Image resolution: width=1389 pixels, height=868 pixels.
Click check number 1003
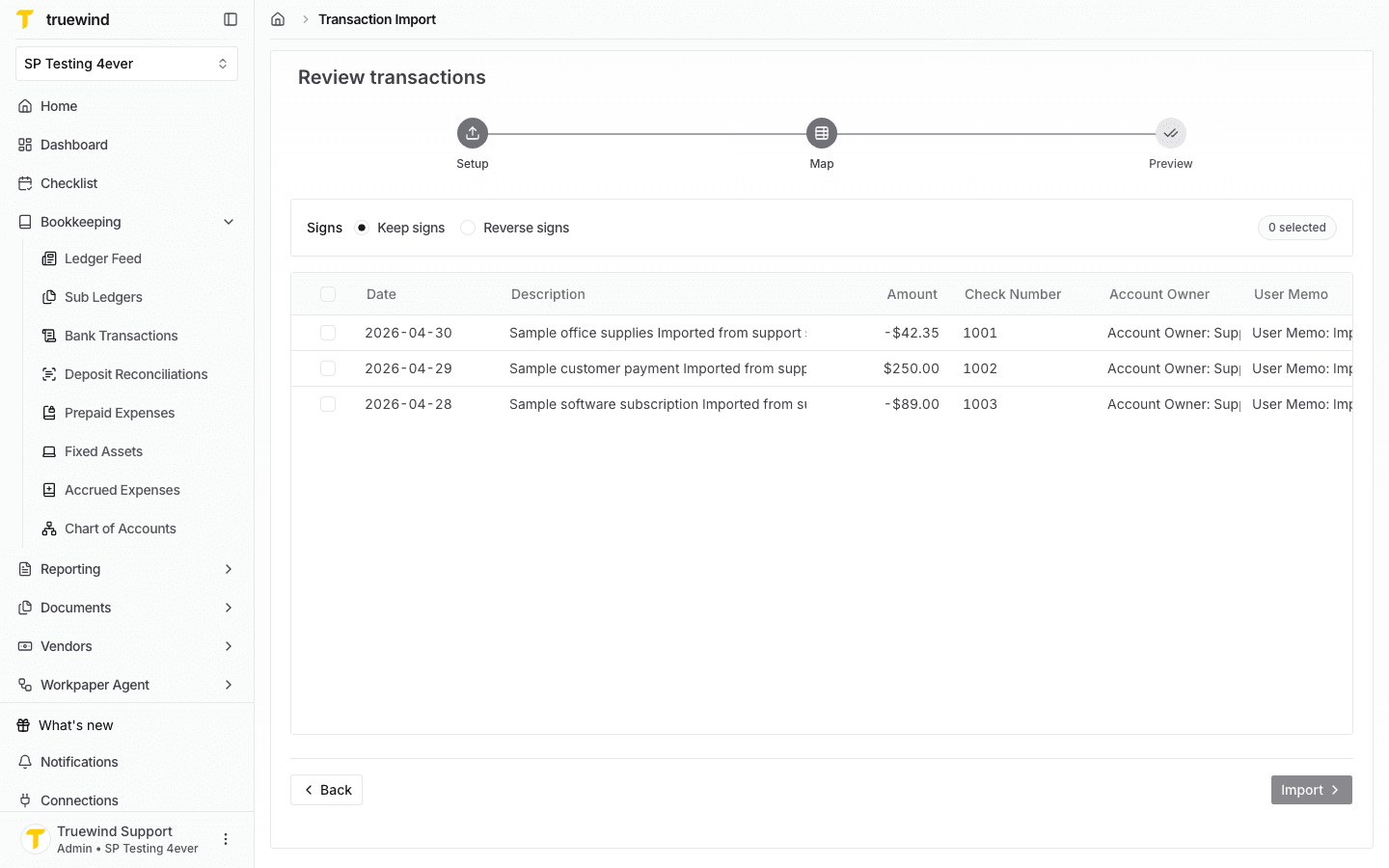[x=980, y=404]
